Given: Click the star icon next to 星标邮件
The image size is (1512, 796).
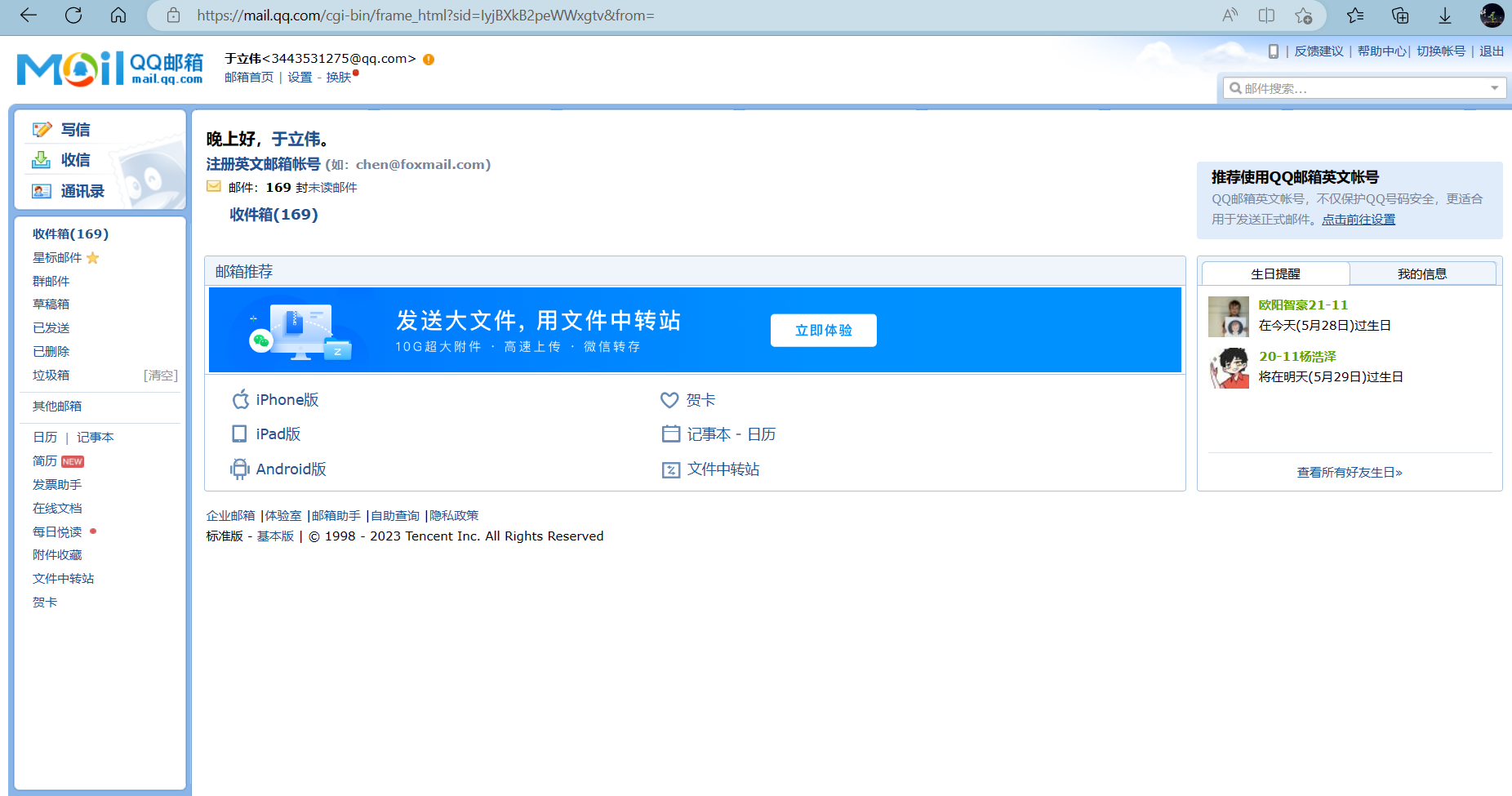Looking at the screenshot, I should pos(93,258).
